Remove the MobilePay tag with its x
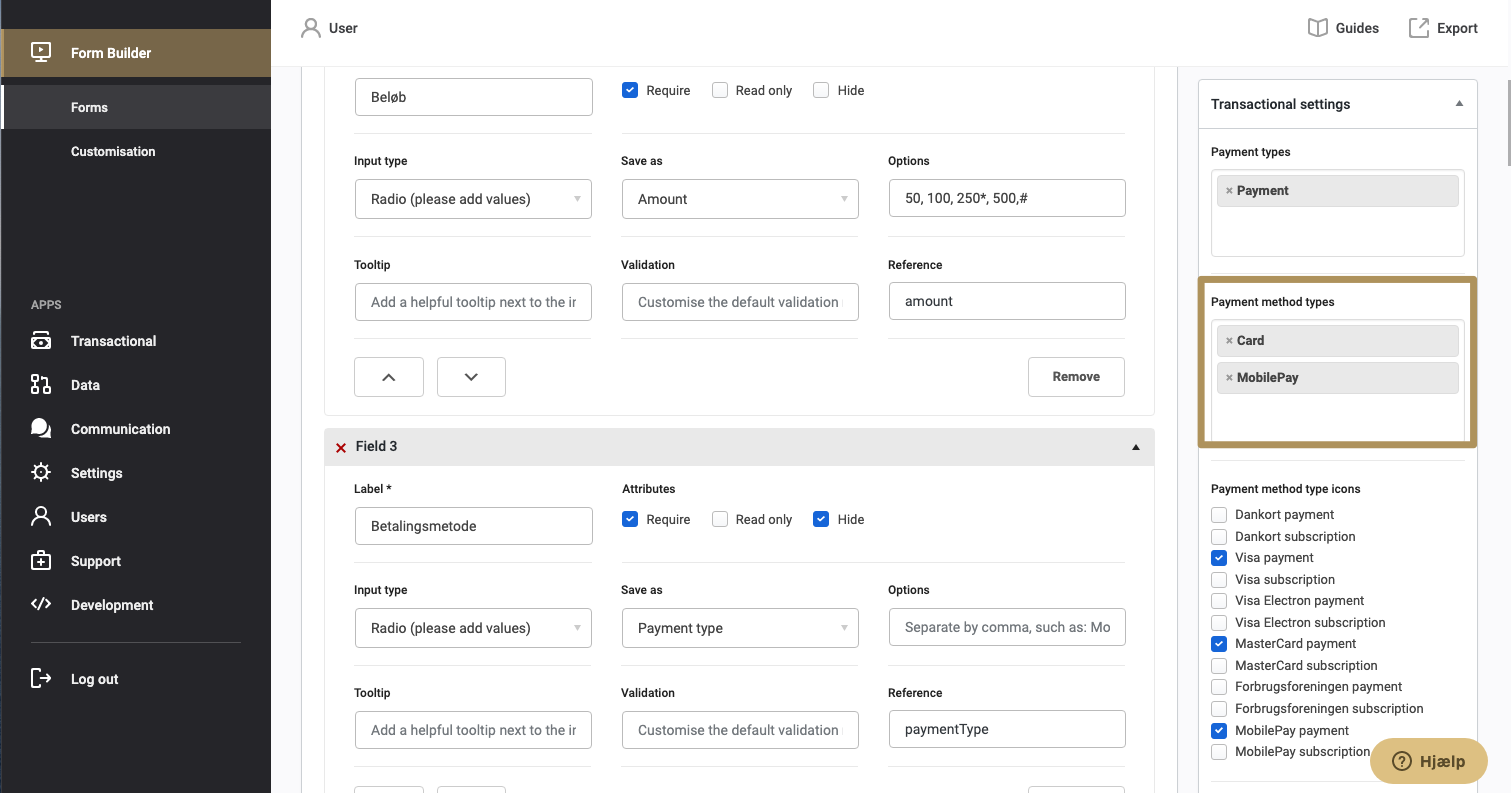Image resolution: width=1511 pixels, height=793 pixels. [x=1229, y=378]
